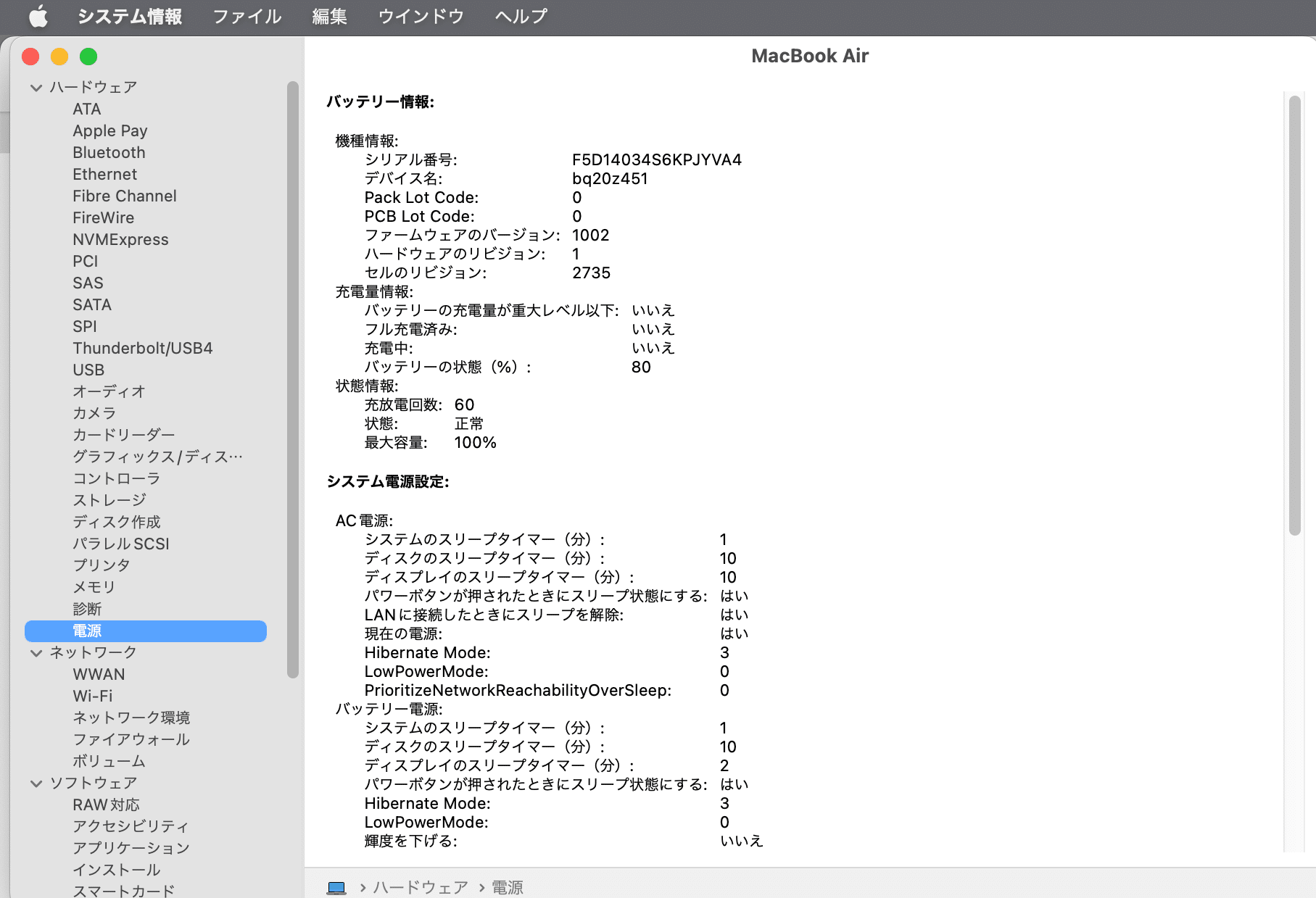The width and height of the screenshot is (1316, 898).
Task: Select PCI in the sidebar
Action: (86, 262)
